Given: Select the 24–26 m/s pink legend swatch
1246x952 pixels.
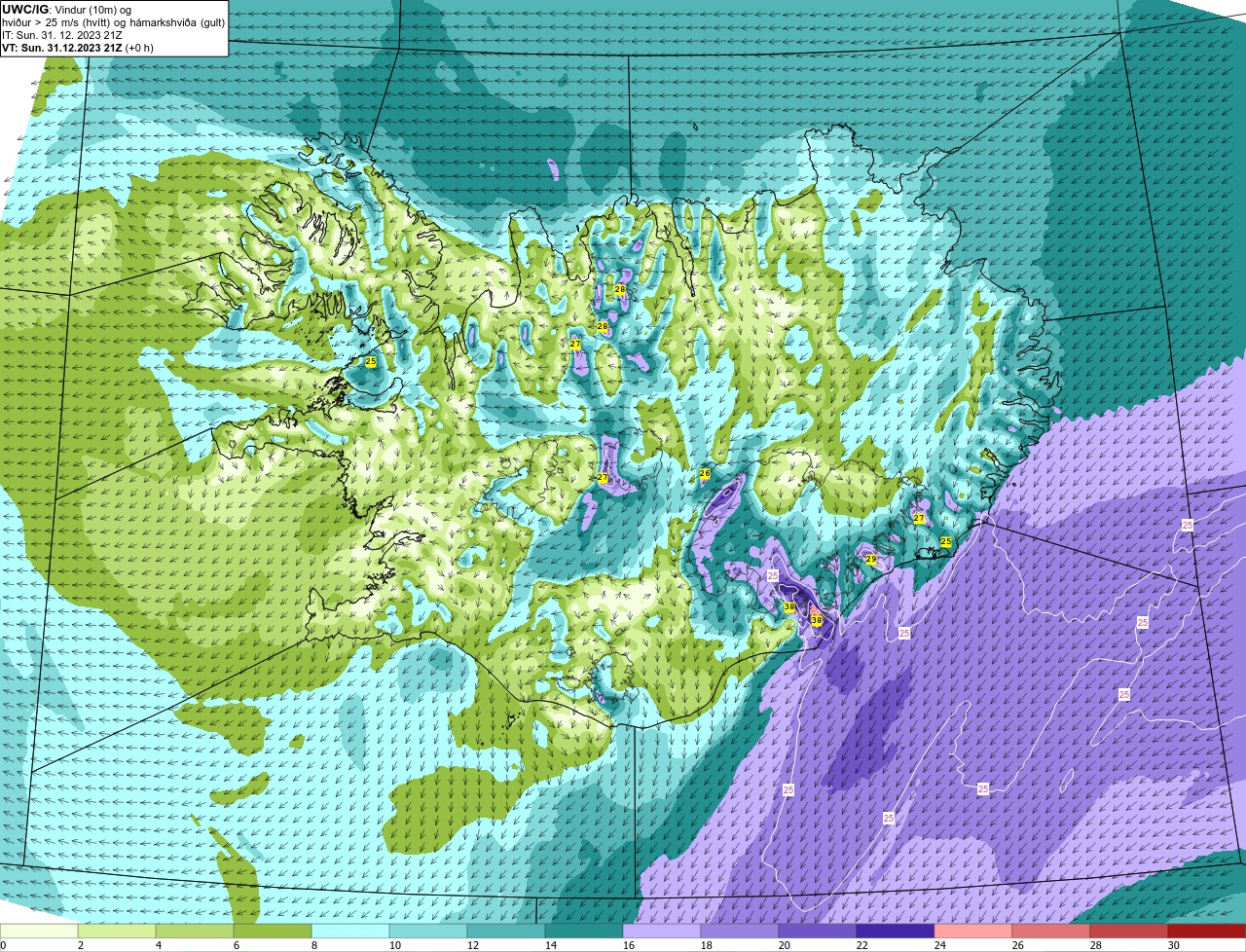Looking at the screenshot, I should point(973,932).
